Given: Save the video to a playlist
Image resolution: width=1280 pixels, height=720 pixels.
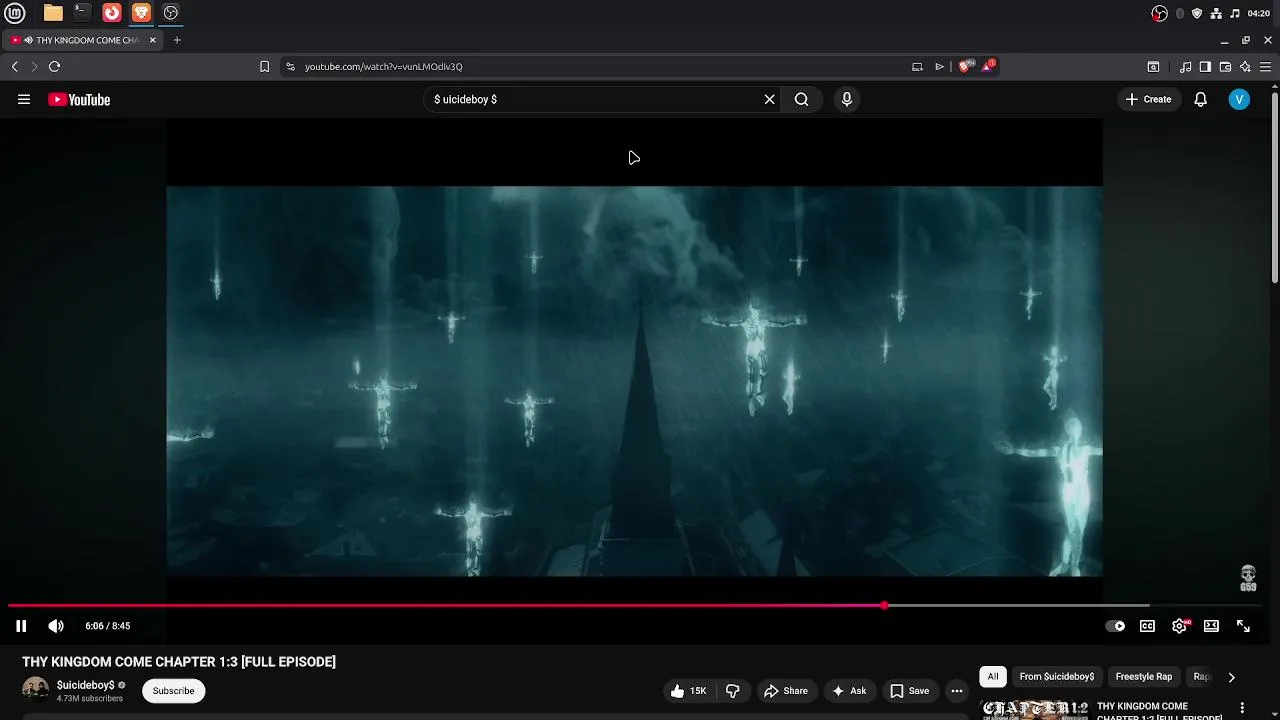Looking at the screenshot, I should click(910, 691).
